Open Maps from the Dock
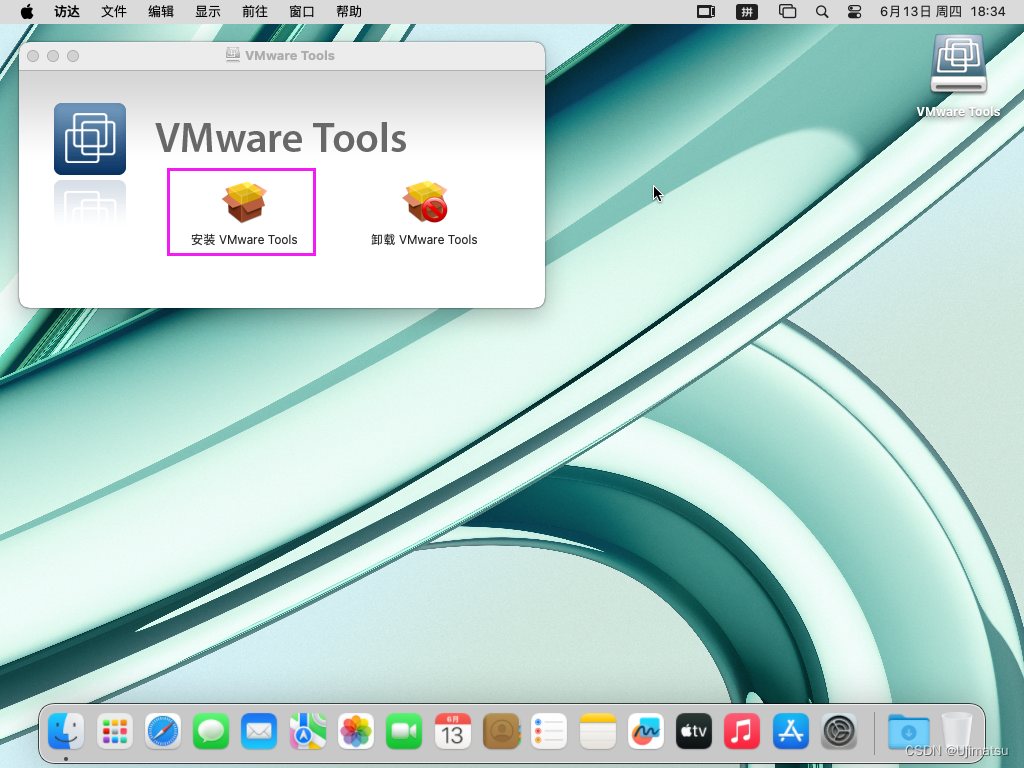 [308, 730]
